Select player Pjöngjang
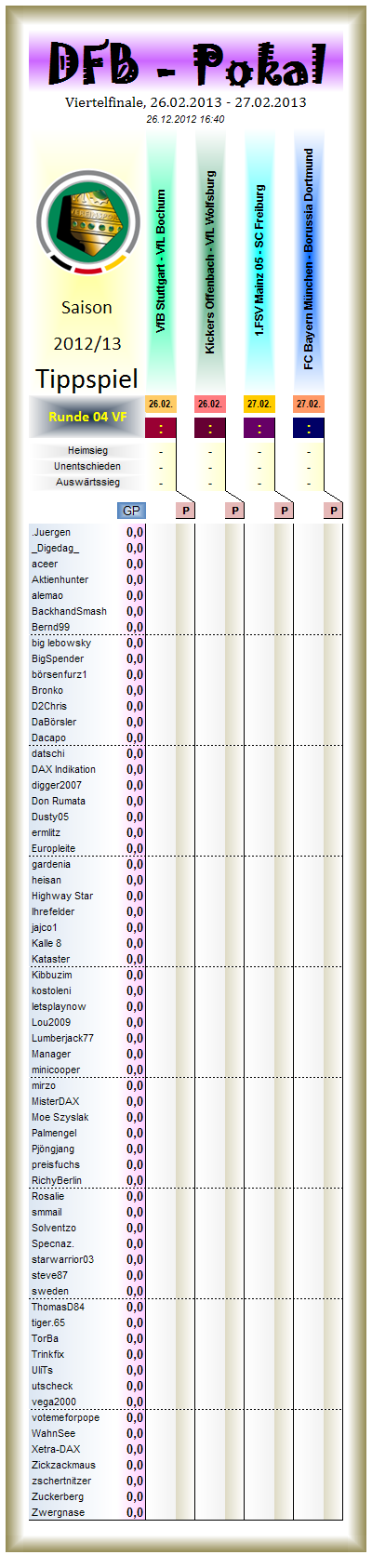 pos(53,1149)
